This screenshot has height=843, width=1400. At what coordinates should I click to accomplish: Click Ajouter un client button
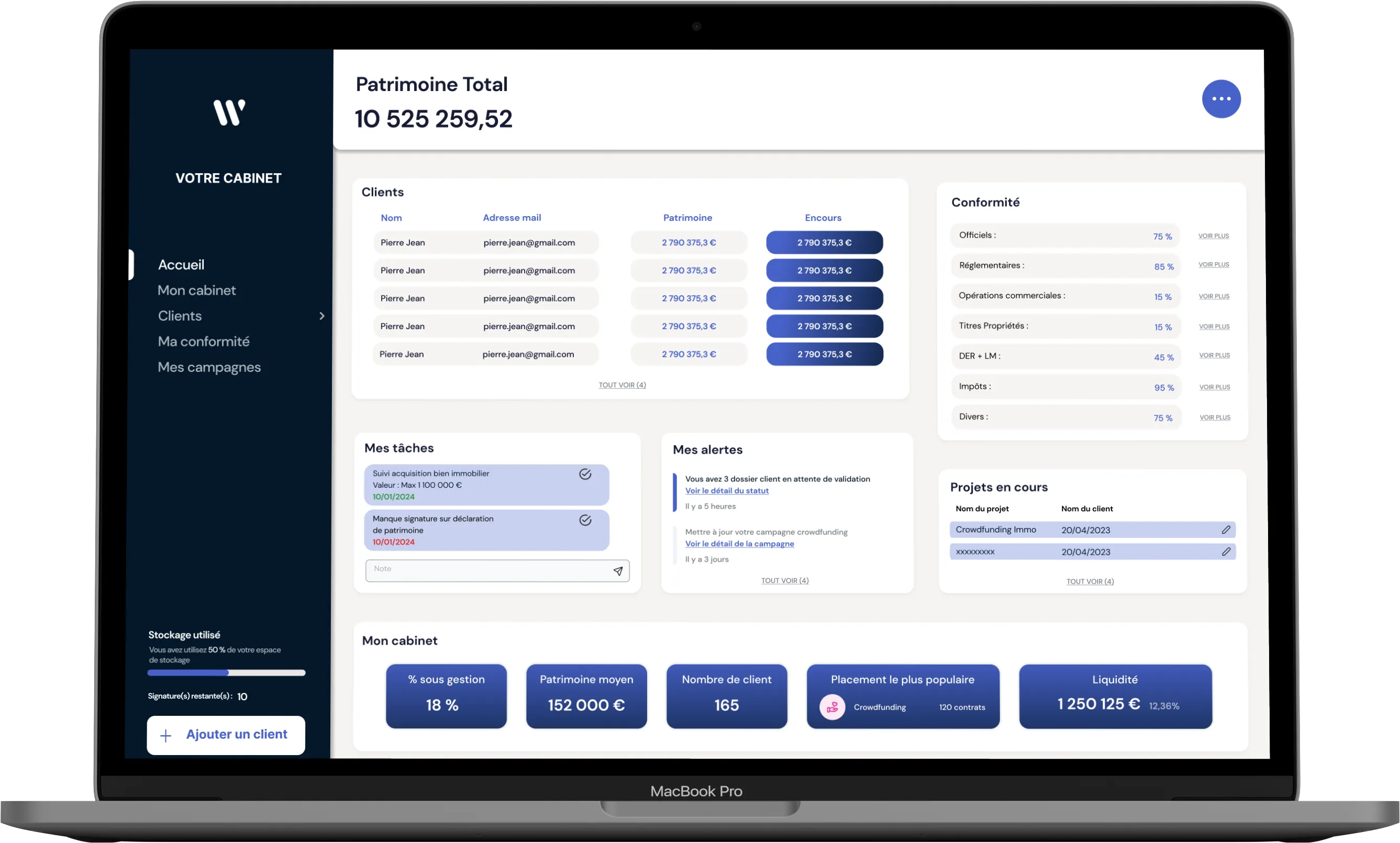tap(226, 735)
